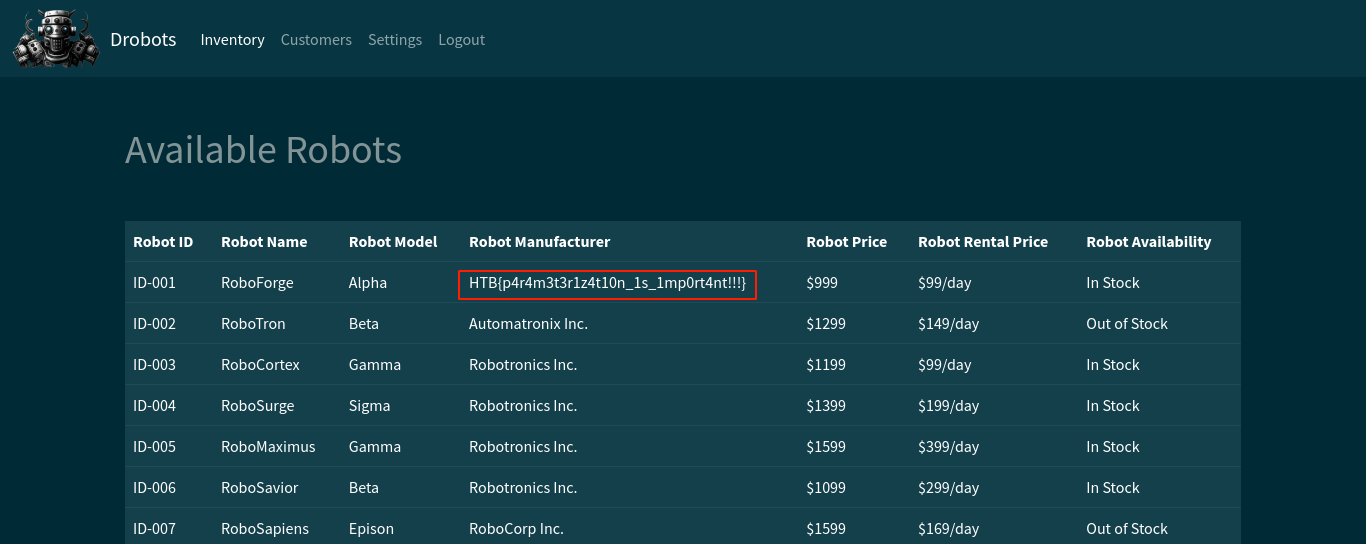
Task: Click the Drobots robot logo icon
Action: (x=56, y=39)
